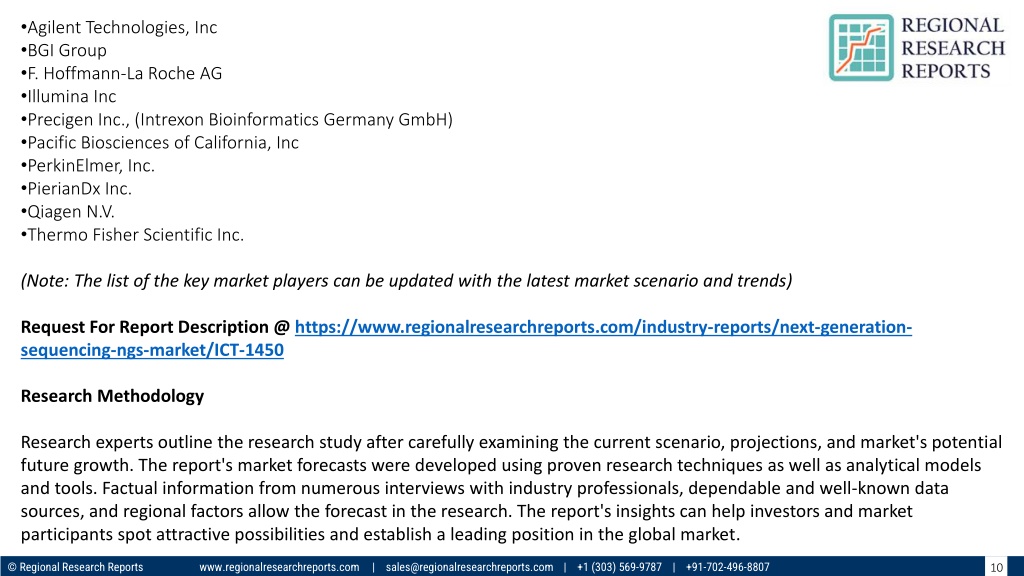Select Pacific Biosciences of California, Inc
Screen dimensions: 1024x576
[159, 142]
